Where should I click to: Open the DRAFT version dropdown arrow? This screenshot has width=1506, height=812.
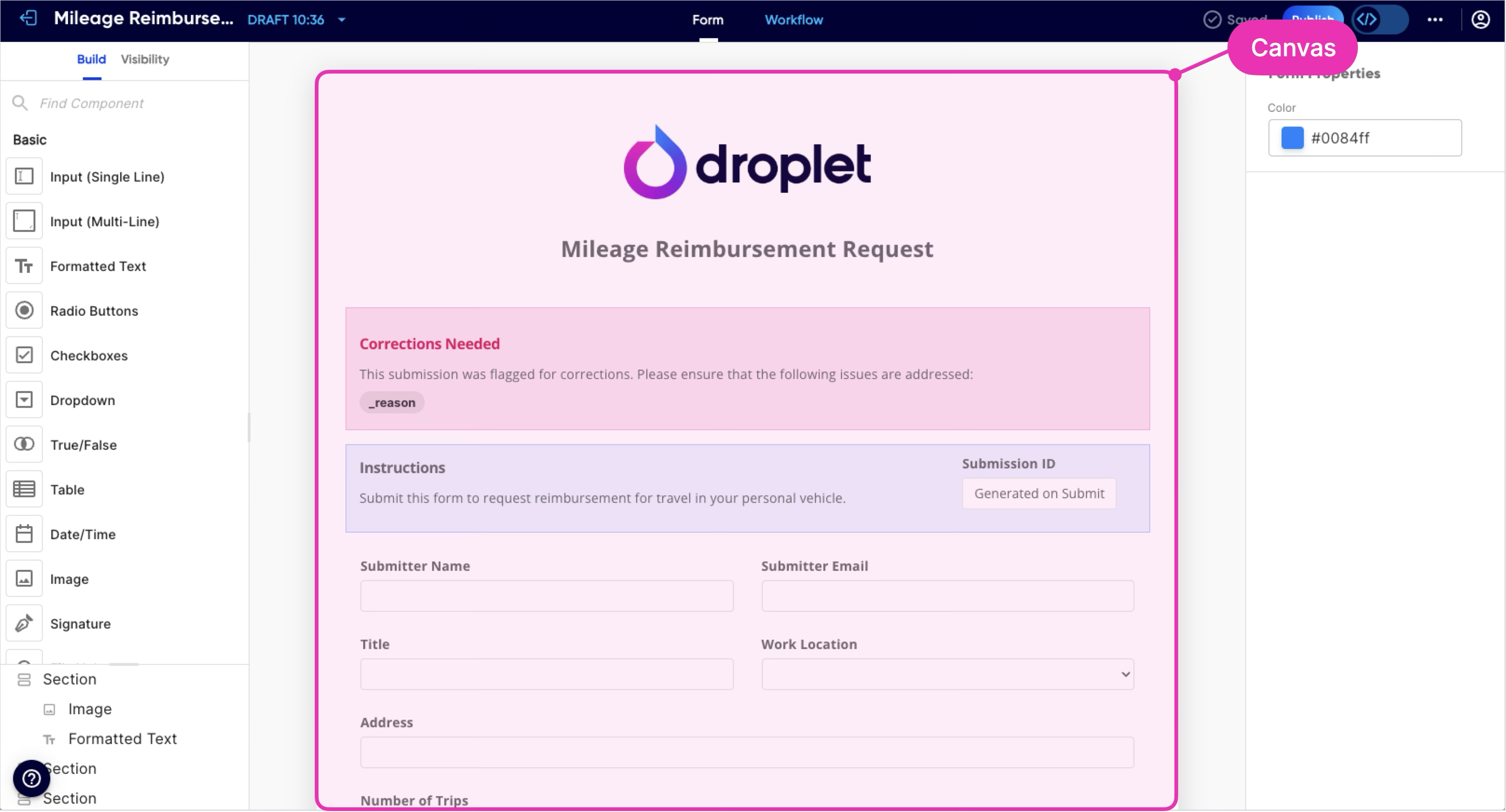point(342,20)
